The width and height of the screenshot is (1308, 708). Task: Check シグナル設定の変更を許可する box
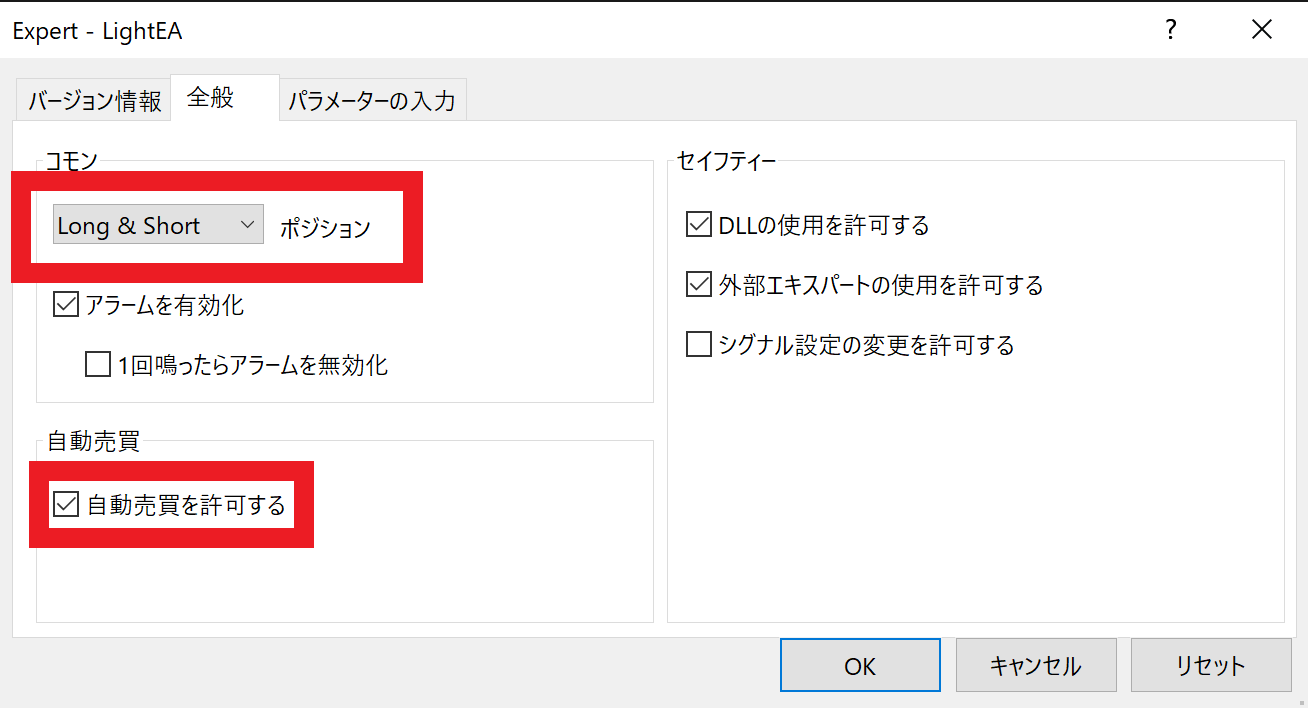pyautogui.click(x=698, y=345)
